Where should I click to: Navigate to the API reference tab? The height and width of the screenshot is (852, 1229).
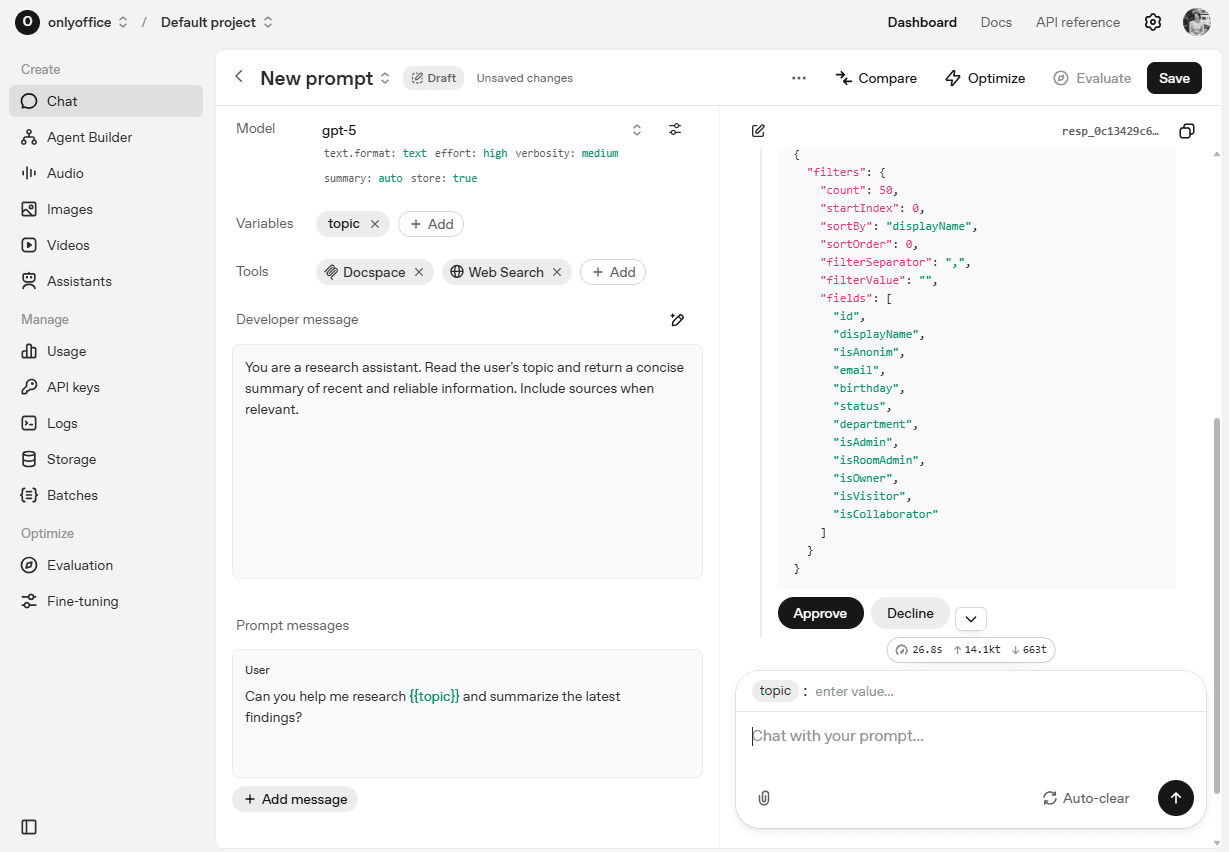pyautogui.click(x=1078, y=21)
